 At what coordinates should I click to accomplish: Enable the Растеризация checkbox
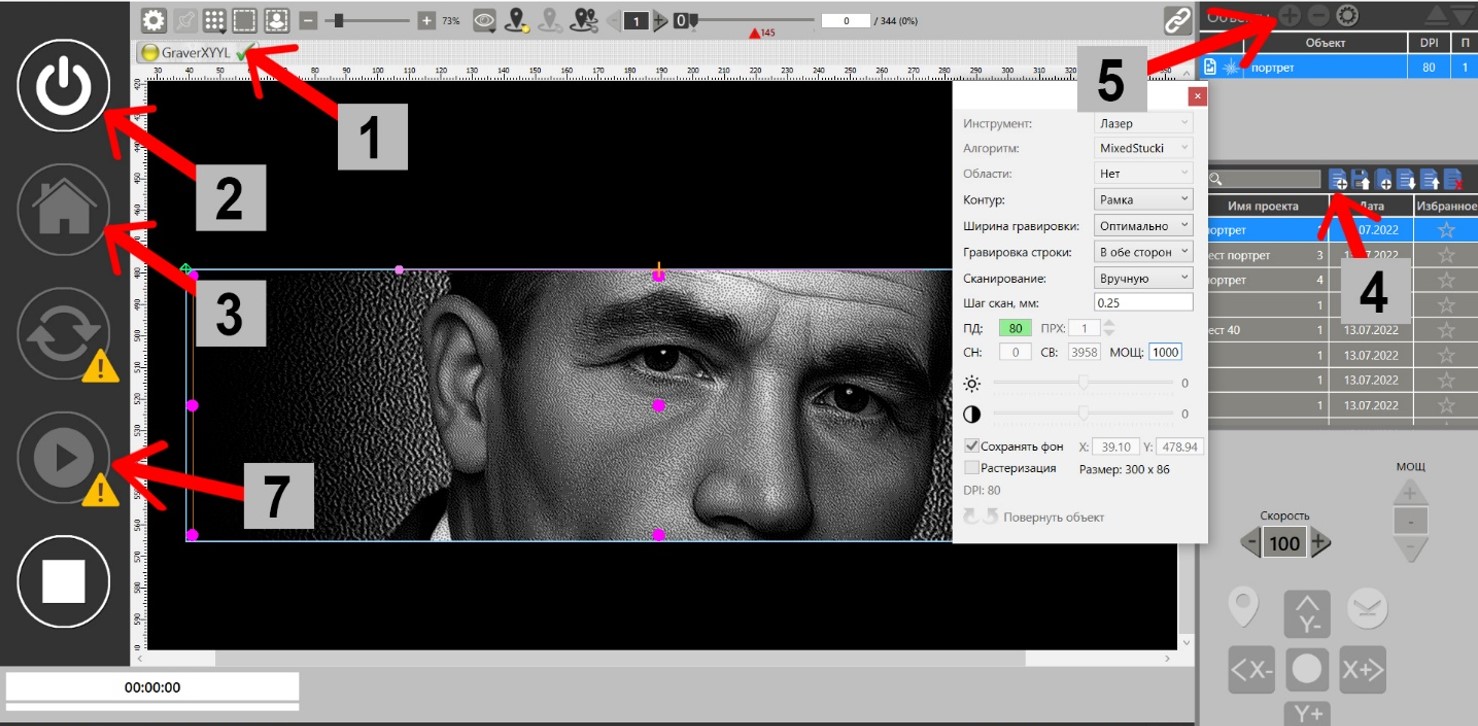[971, 468]
